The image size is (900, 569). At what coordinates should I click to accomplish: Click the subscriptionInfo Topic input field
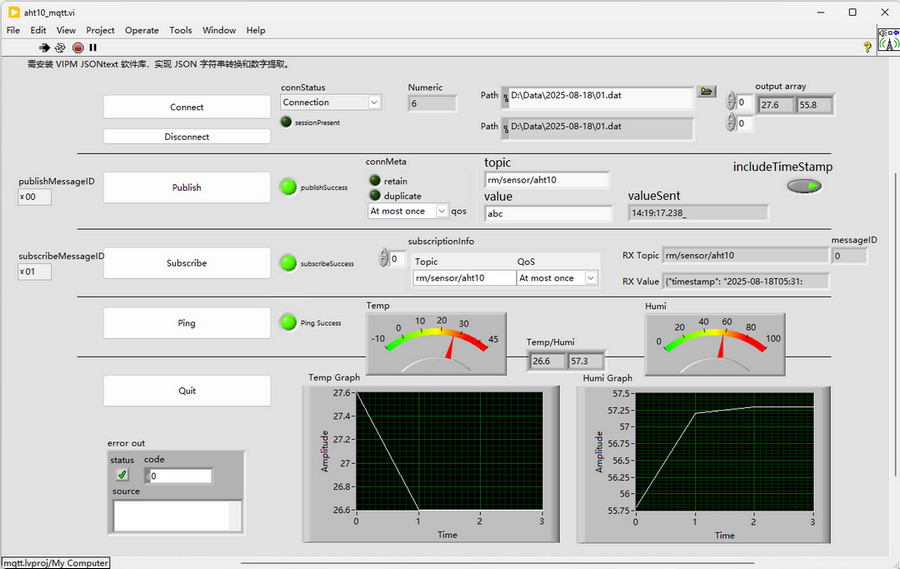pos(464,278)
